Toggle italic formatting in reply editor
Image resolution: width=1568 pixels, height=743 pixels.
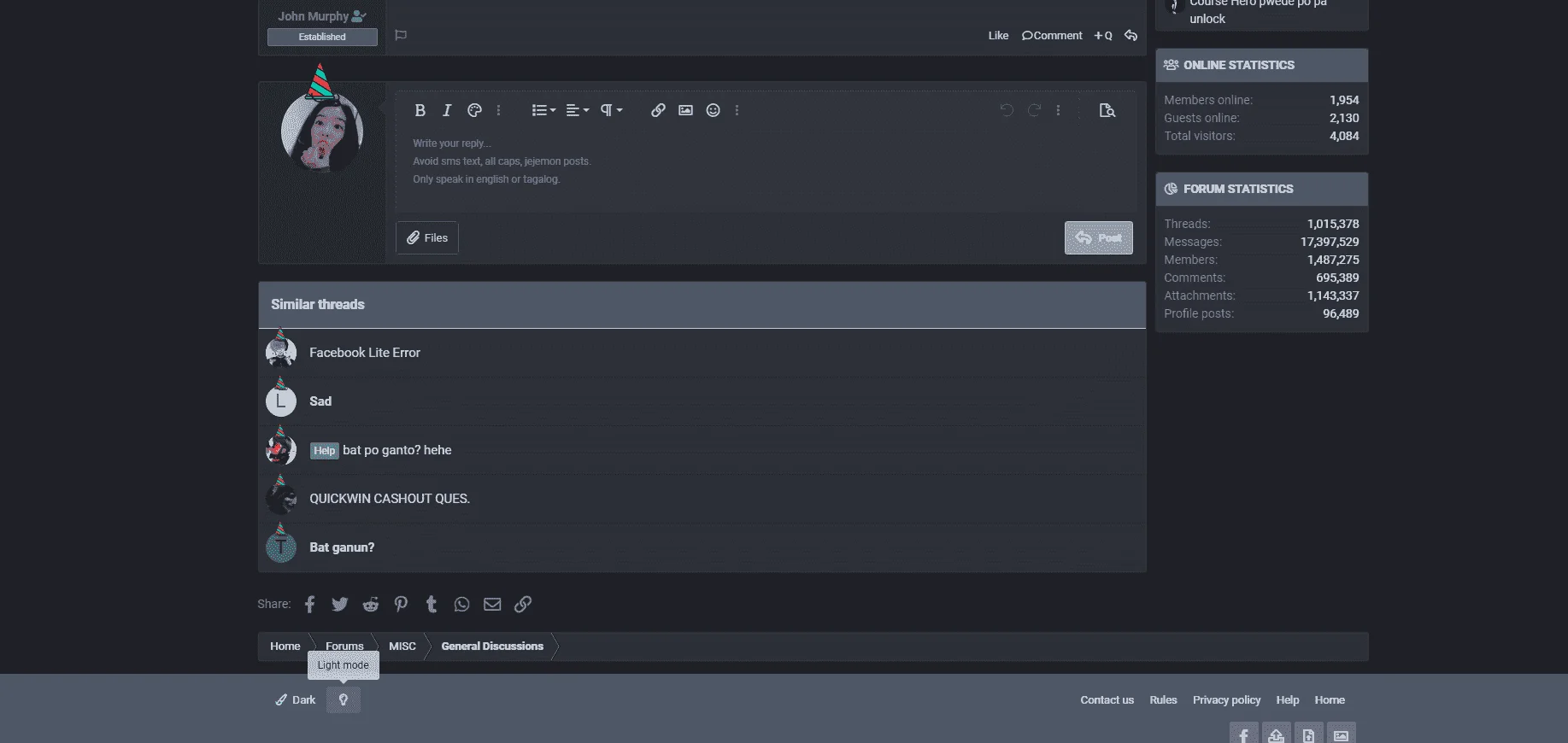pos(447,110)
